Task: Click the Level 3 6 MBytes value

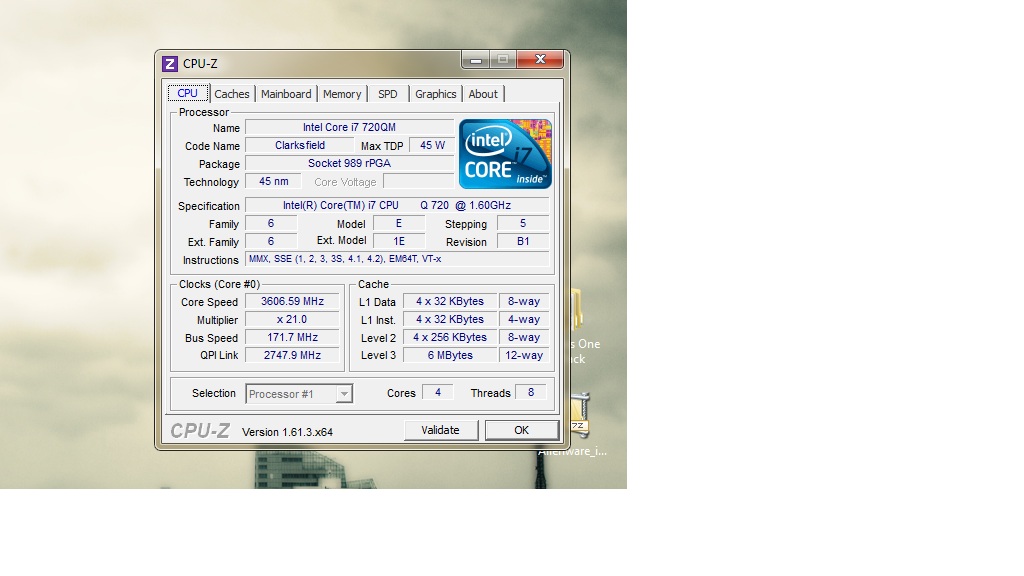Action: 450,355
